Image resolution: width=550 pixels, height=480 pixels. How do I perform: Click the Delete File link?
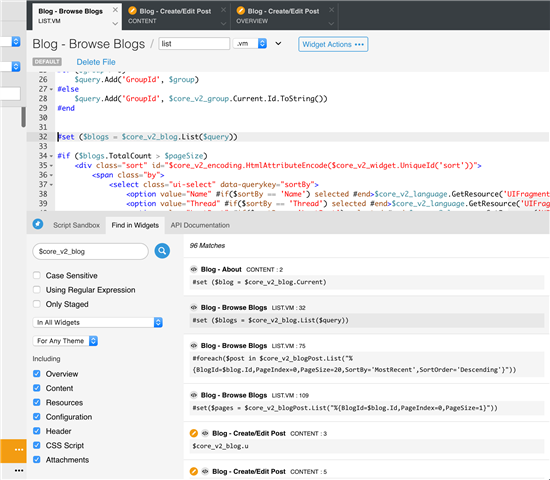click(96, 62)
